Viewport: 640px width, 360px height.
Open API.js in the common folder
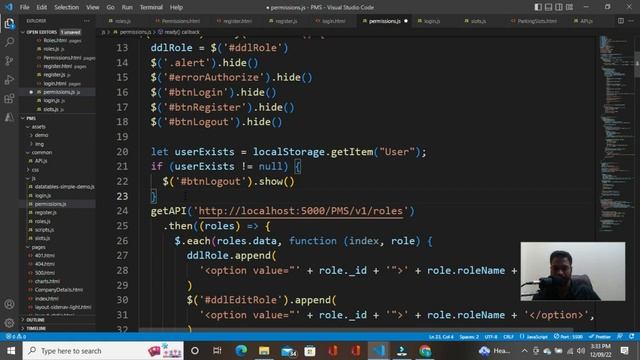pyautogui.click(x=40, y=161)
